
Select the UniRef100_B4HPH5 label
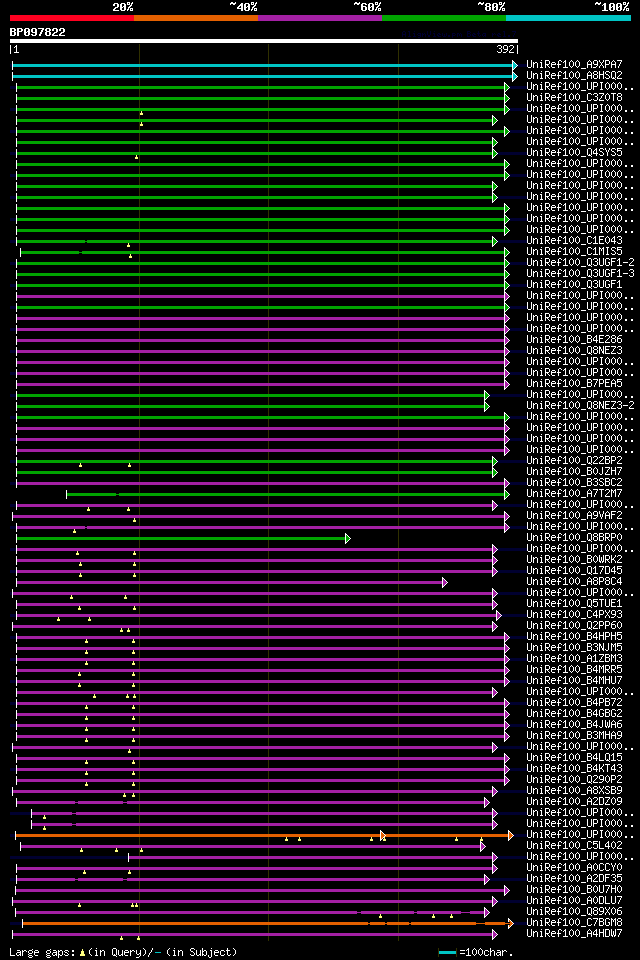click(x=574, y=637)
